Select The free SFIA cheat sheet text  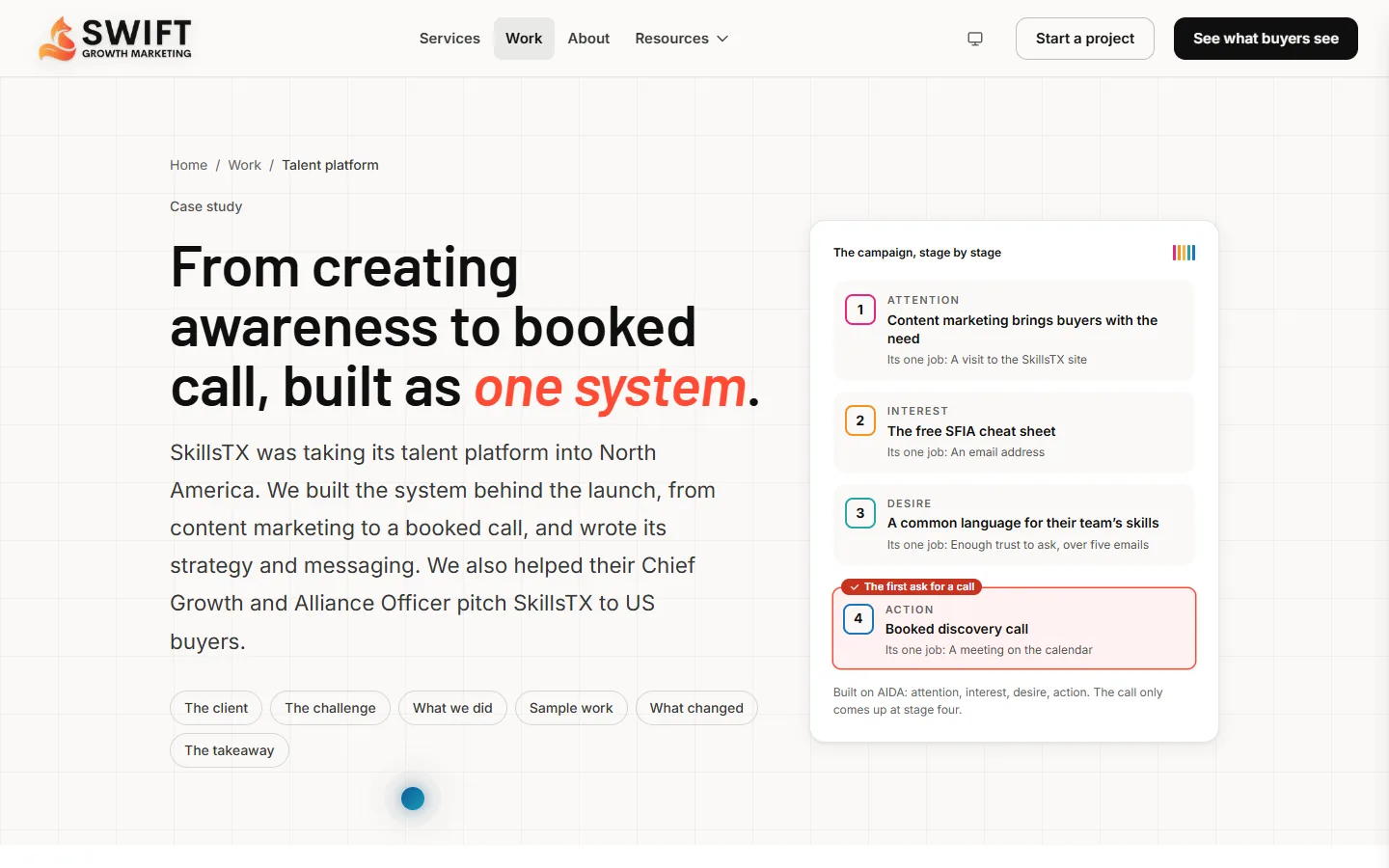coord(971,431)
